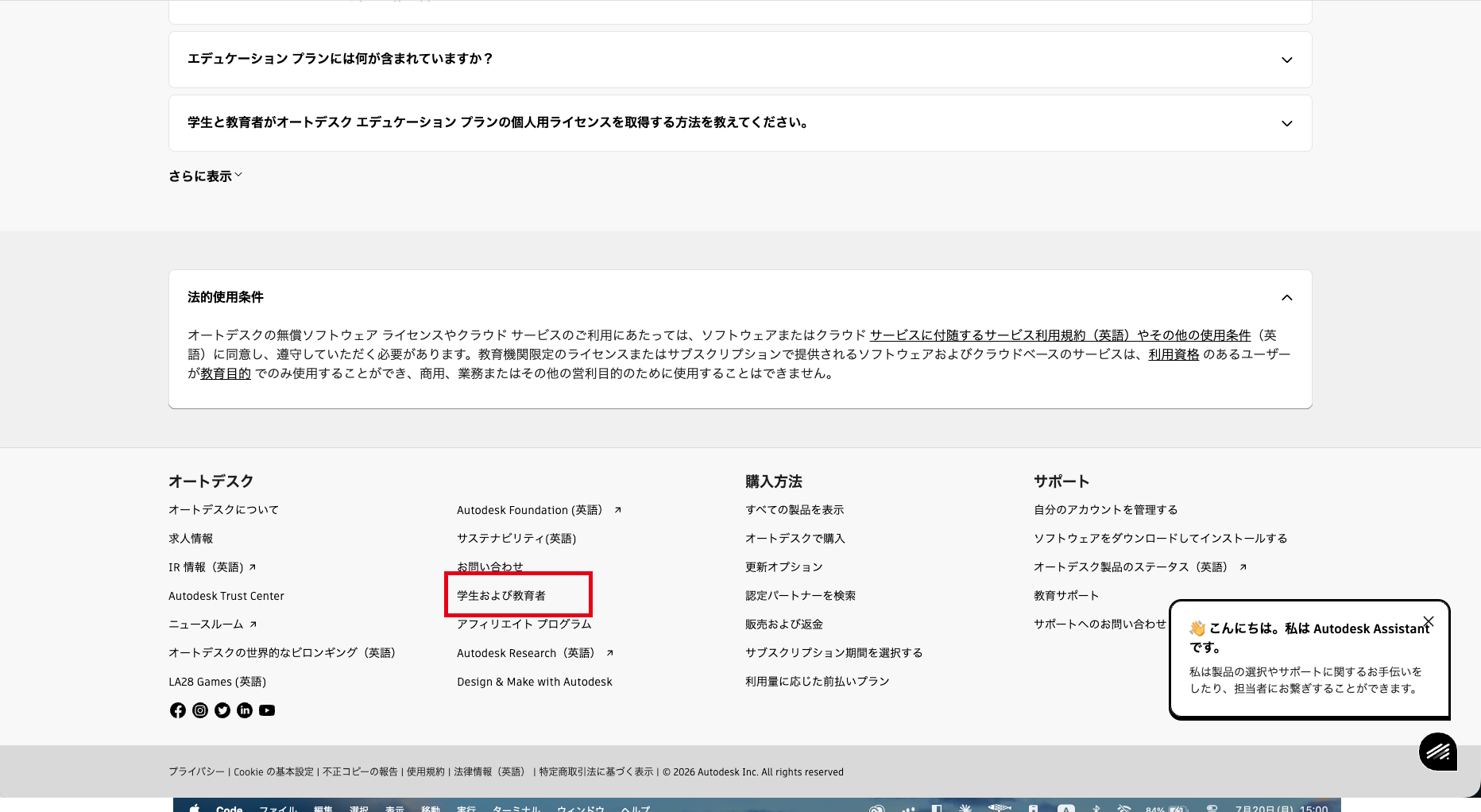1481x812 pixels.
Task: Open オートデスク製品のステータス（英語）link
Action: pos(1140,567)
